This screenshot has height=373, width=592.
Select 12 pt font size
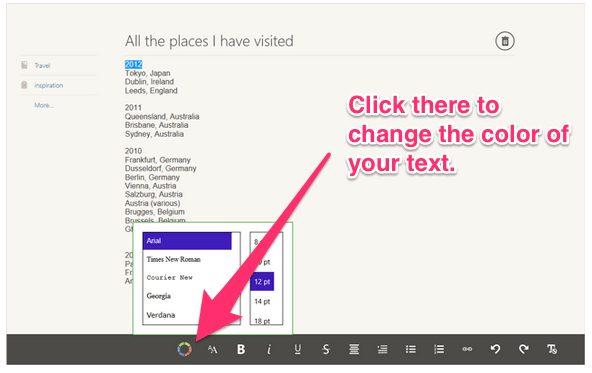click(262, 282)
